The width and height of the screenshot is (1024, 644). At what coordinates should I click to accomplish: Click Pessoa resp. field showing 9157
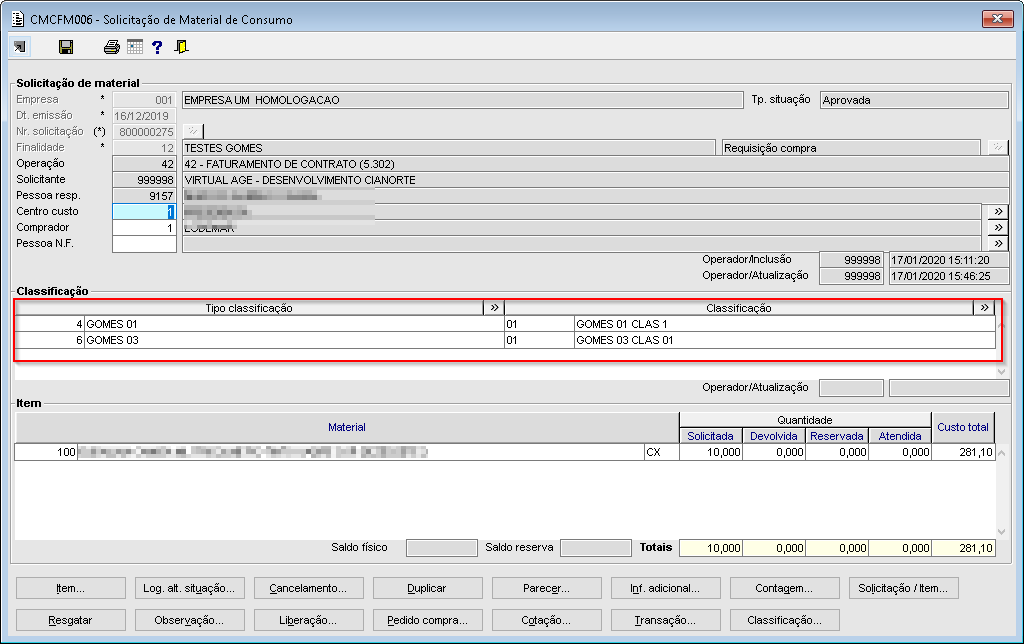coord(144,195)
